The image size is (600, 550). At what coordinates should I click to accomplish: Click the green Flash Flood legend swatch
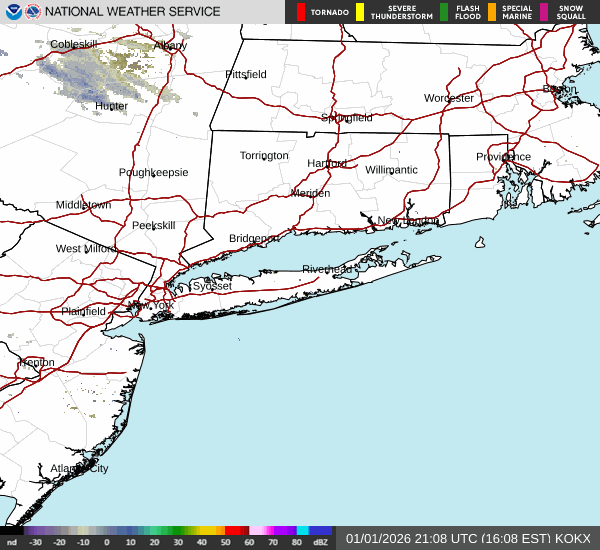tap(444, 12)
